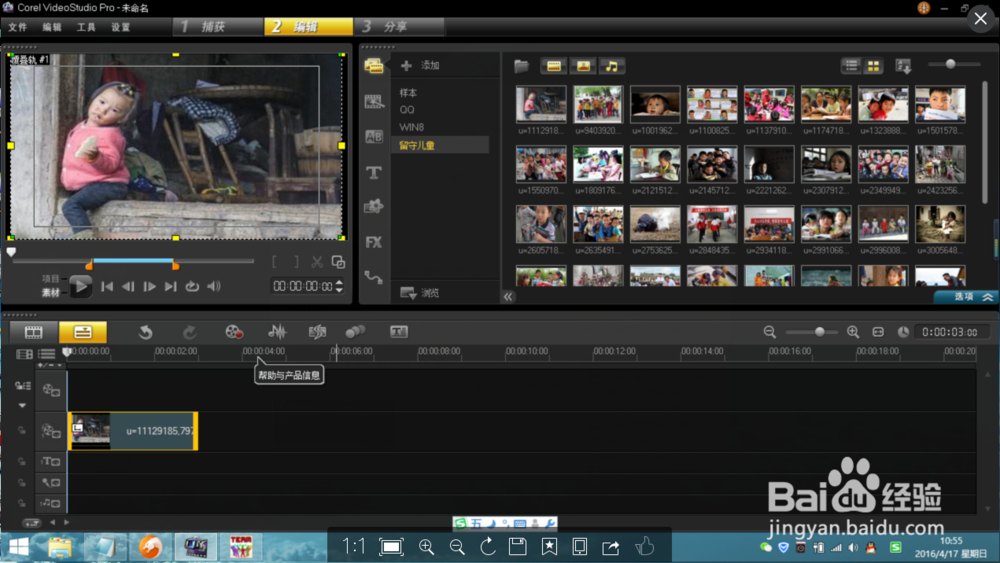Fit project in timeline window

[878, 332]
